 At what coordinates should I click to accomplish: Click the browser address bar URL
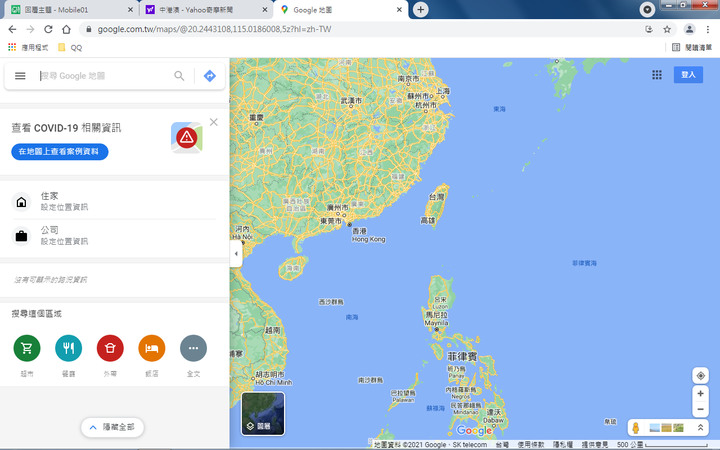(x=214, y=29)
